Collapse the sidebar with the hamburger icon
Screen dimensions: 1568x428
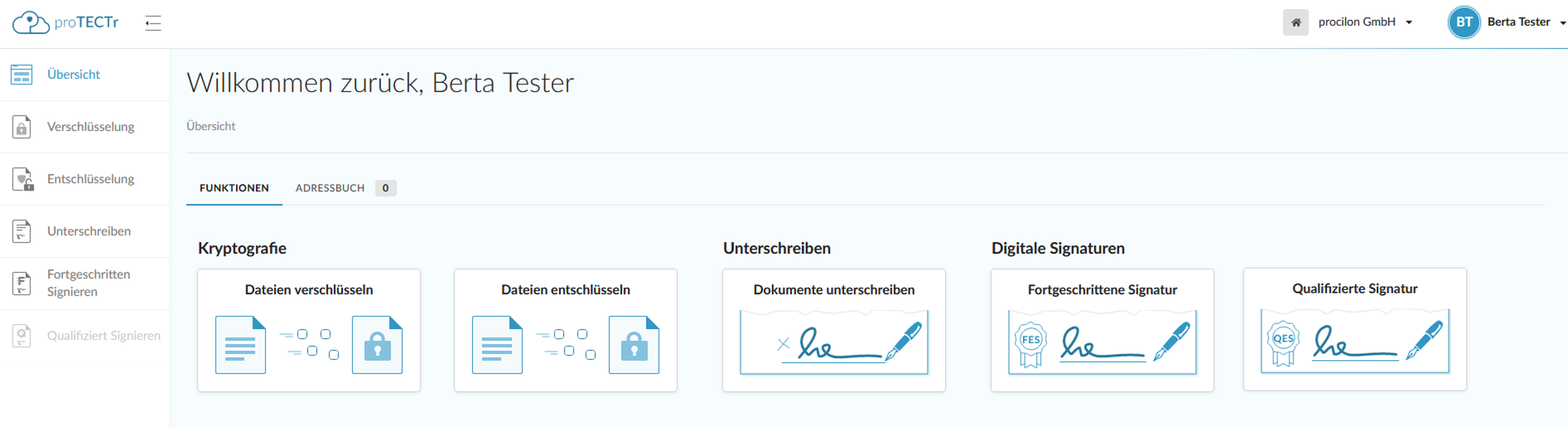click(153, 23)
